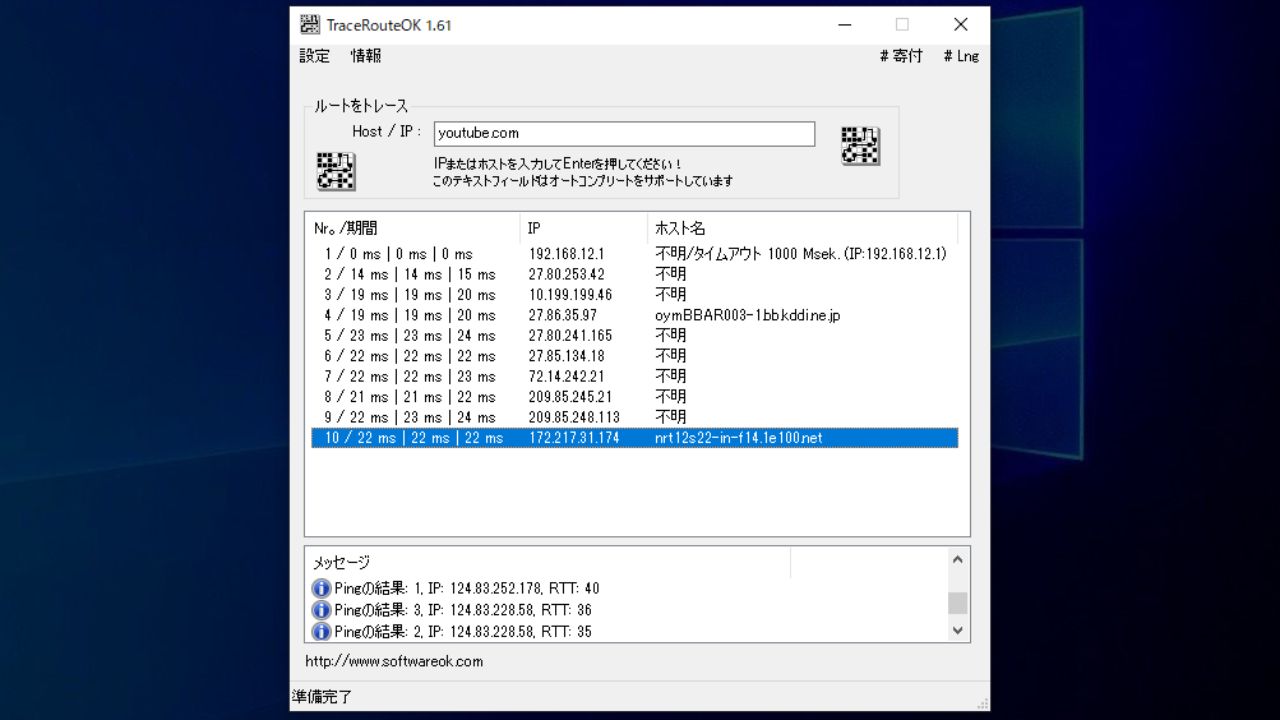
Task: Click the message list scroll down arrow
Action: click(958, 630)
